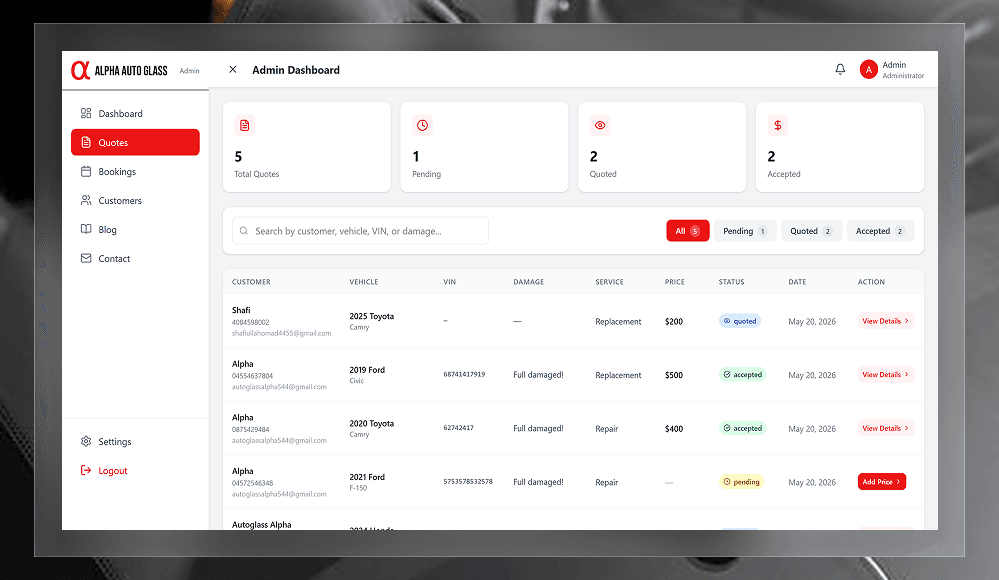Open Blog menu item
This screenshot has height=580, width=999.
pyautogui.click(x=135, y=229)
